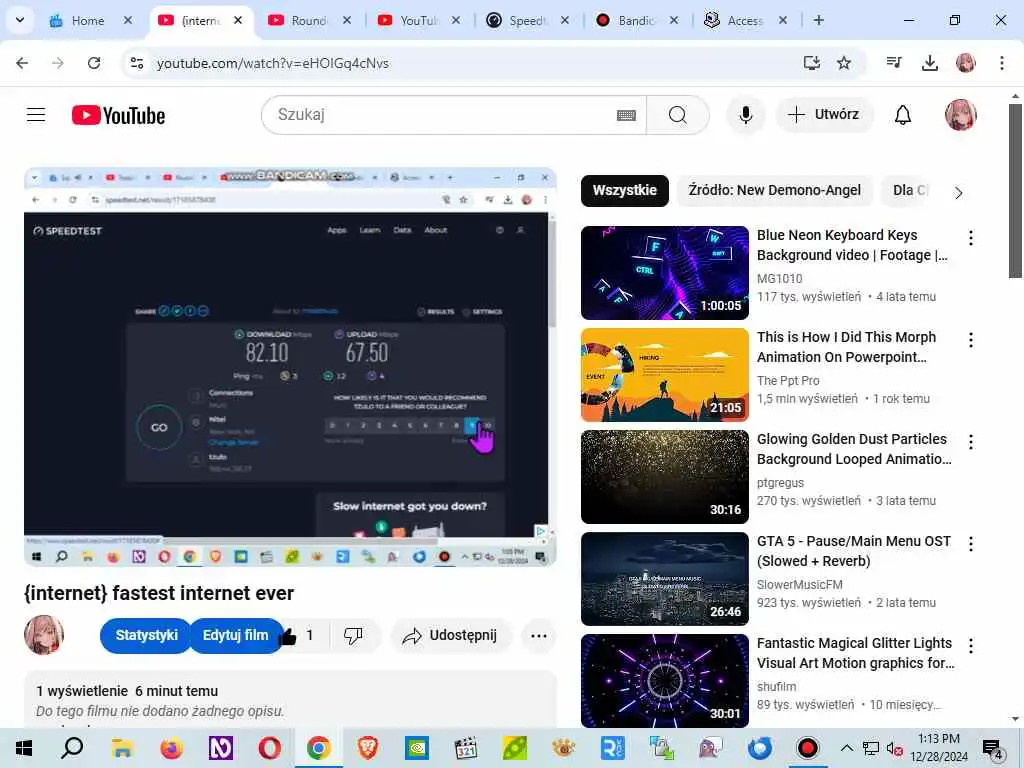Open Glowing Golden Dust Particles thumbnail
The height and width of the screenshot is (768, 1024).
pyautogui.click(x=664, y=477)
